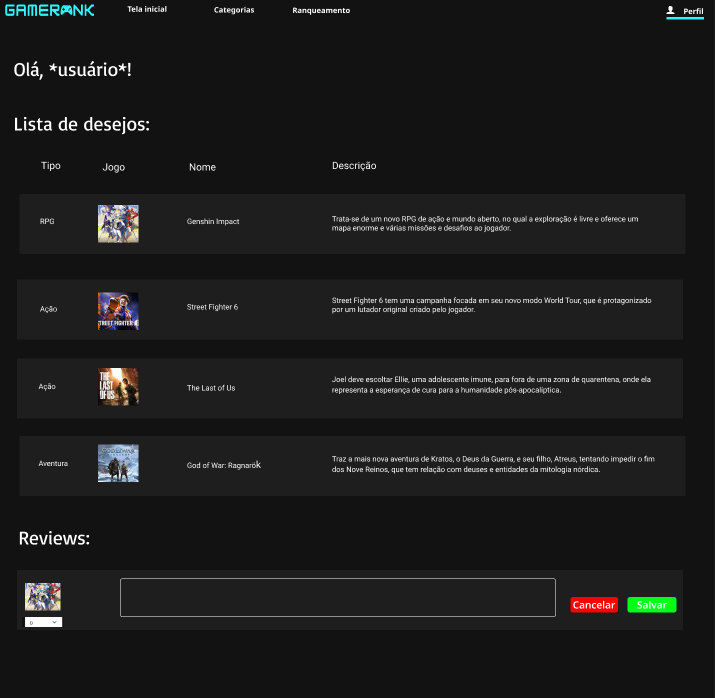The image size is (715, 698).
Task: Click the "RPG" type cell
Action: pyautogui.click(x=47, y=221)
